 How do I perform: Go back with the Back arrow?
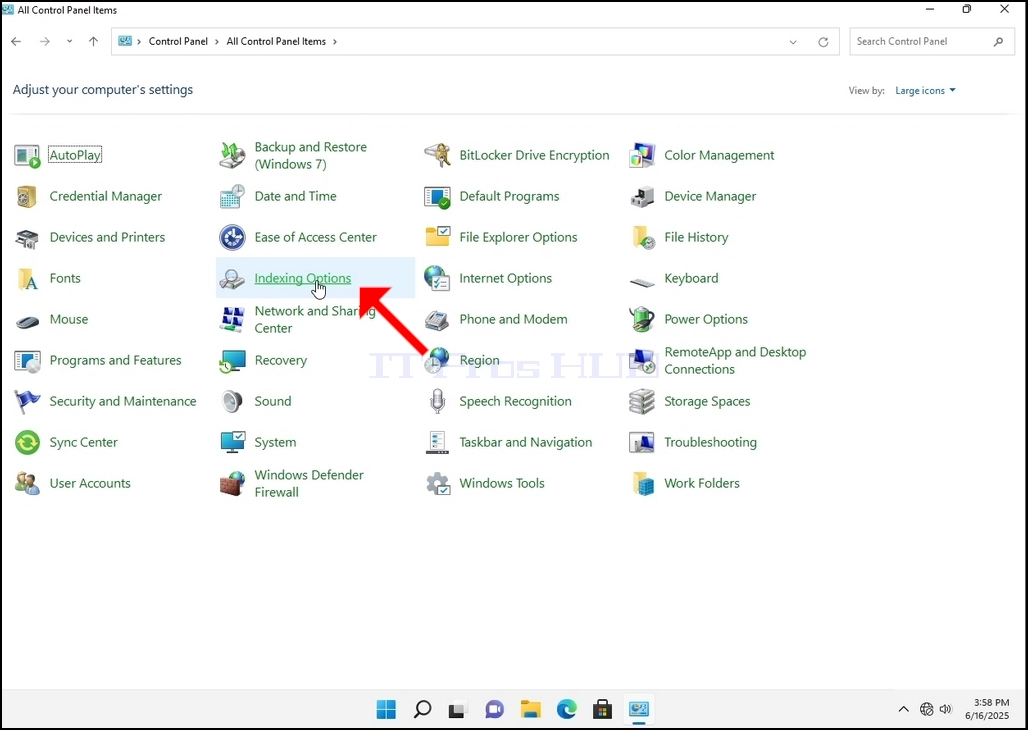coord(16,41)
